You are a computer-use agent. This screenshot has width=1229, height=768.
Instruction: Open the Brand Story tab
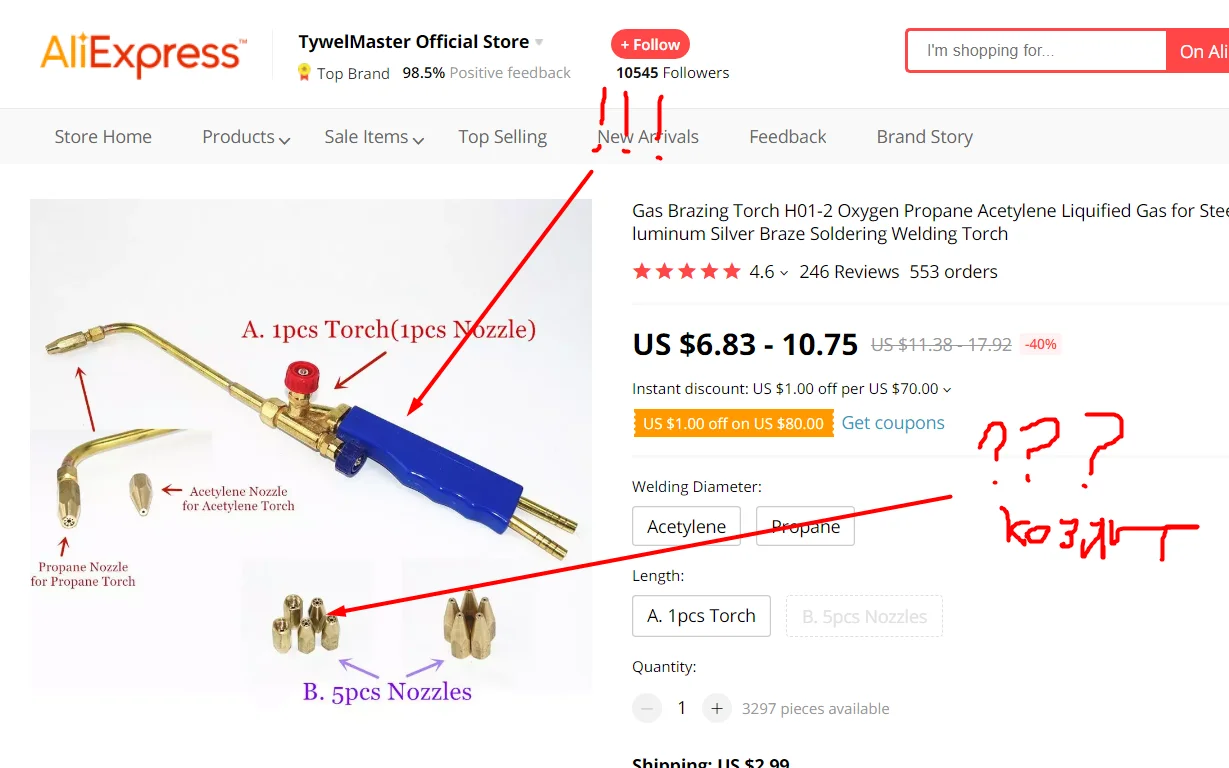(x=925, y=137)
